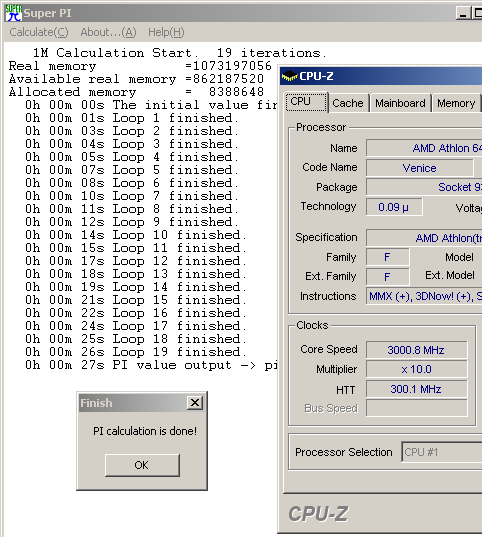The image size is (482, 537).
Task: Switch to the Mainboard tab in CPU-Z
Action: click(400, 103)
